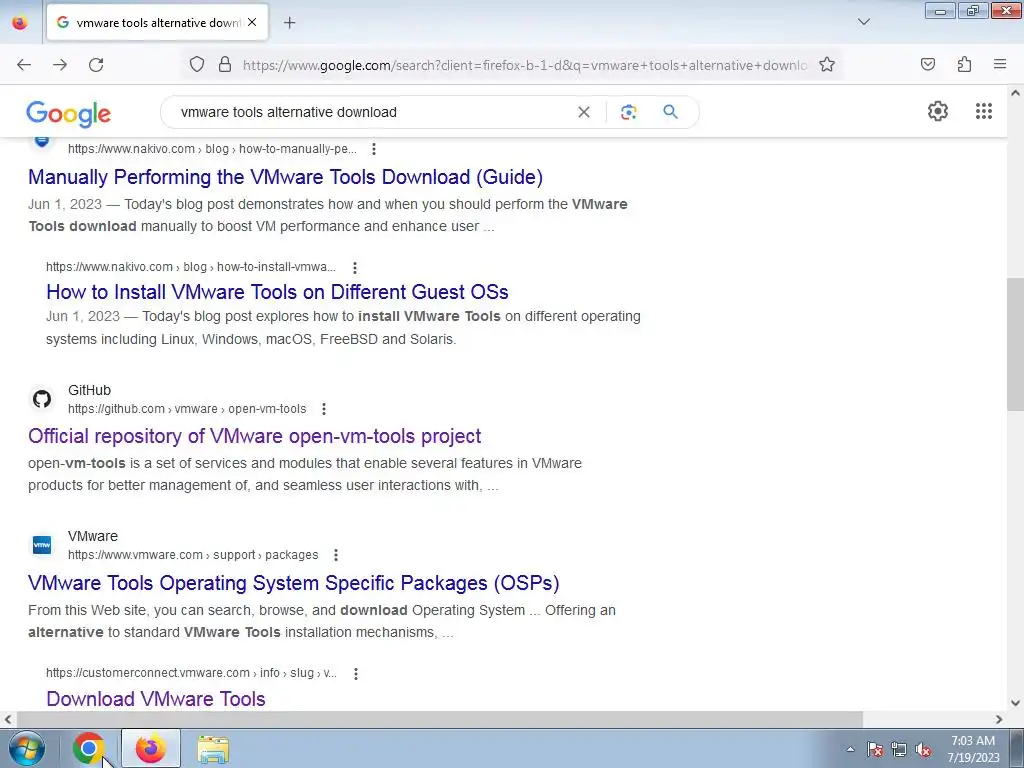The height and width of the screenshot is (768, 1024).
Task: Open a new tab with plus button
Action: click(x=289, y=23)
